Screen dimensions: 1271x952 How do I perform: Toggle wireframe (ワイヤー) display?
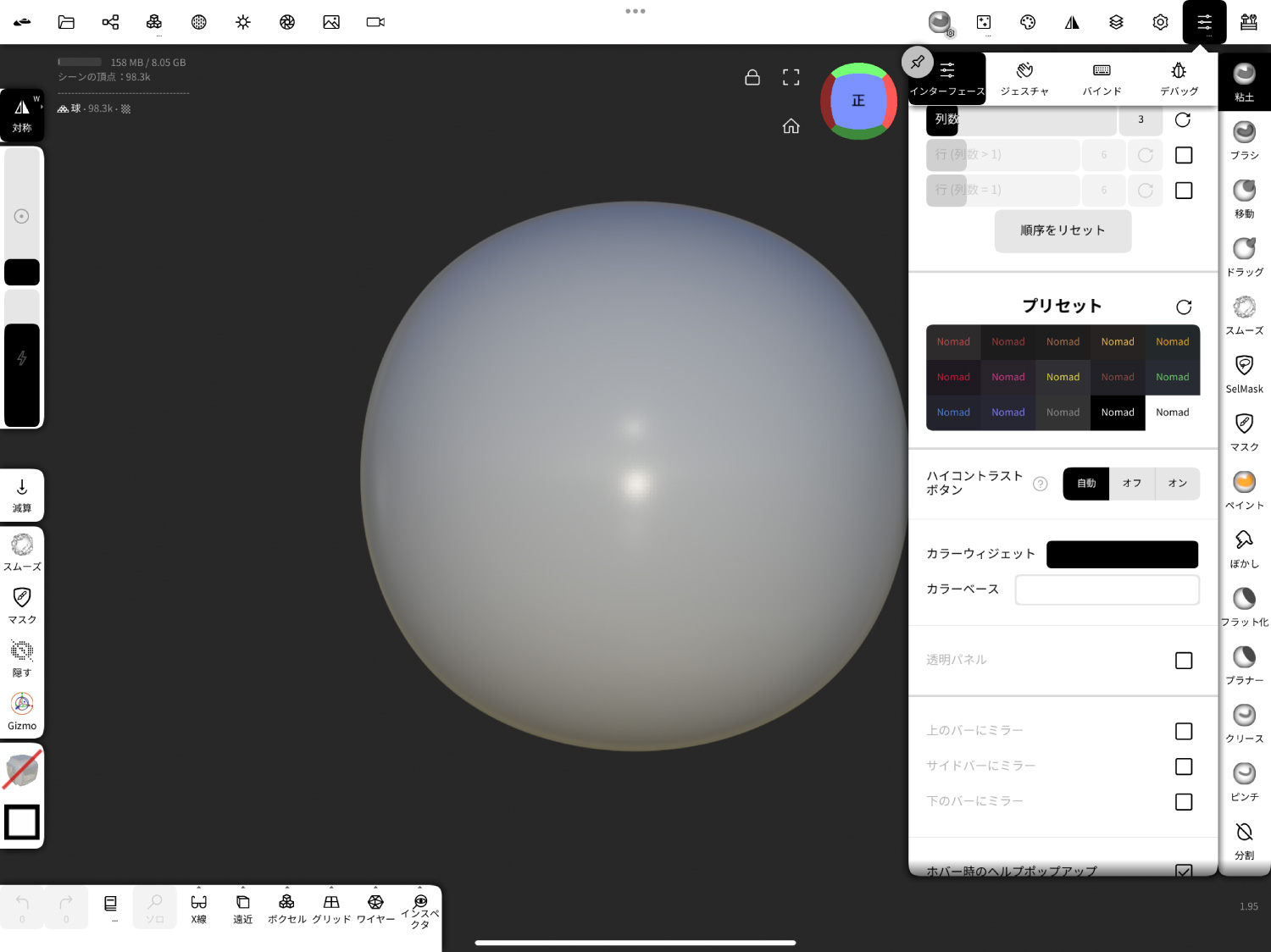[375, 908]
